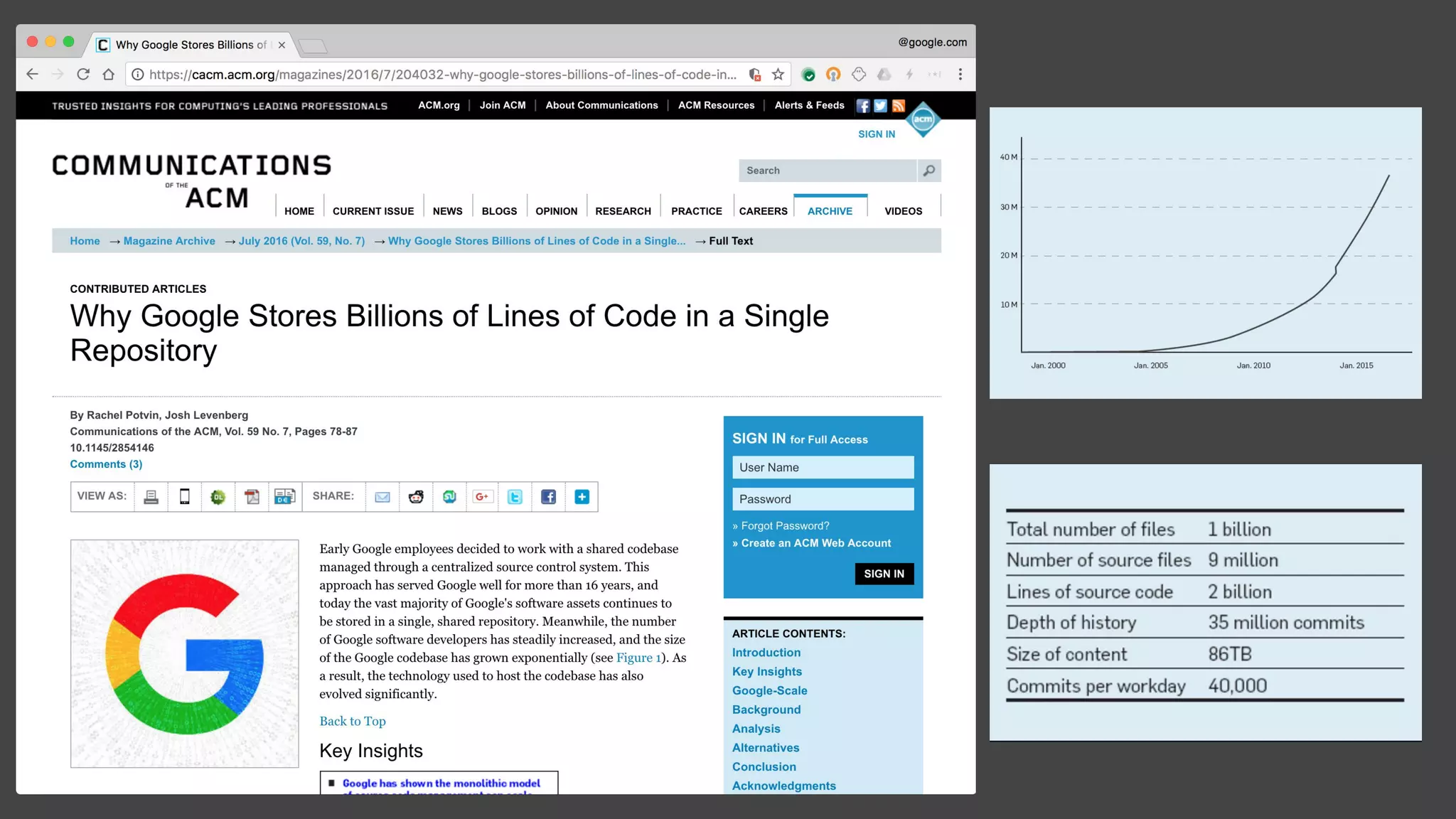Click the Forgot Password link
This screenshot has height=819, width=1456.
coord(785,526)
